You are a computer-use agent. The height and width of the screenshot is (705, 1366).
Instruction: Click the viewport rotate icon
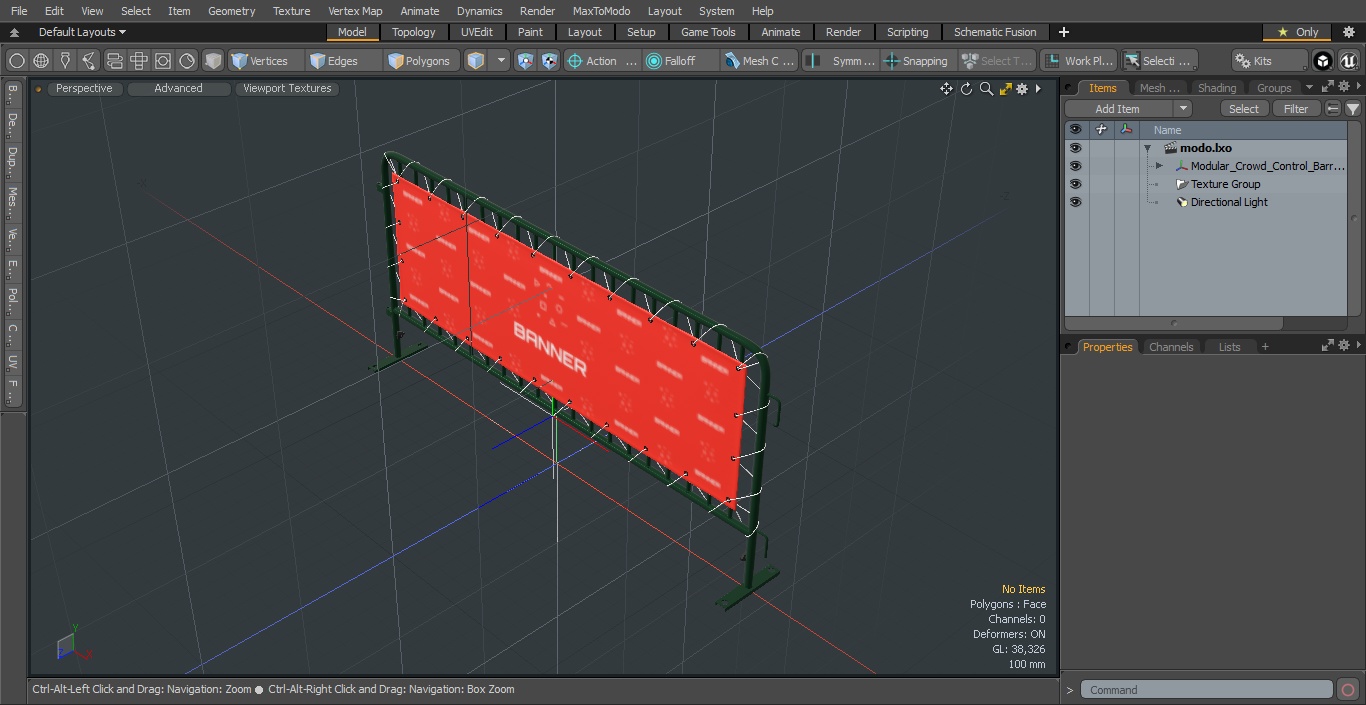966,89
